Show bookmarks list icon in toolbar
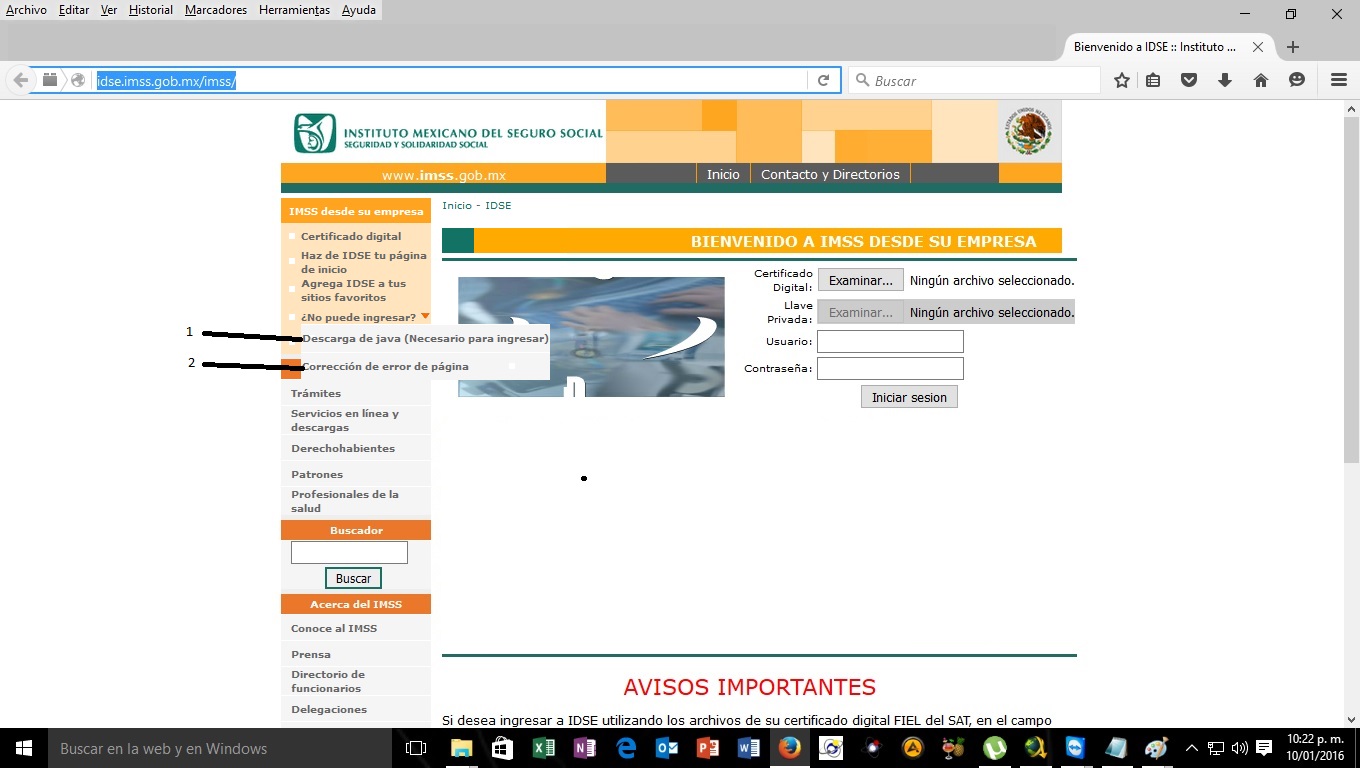The width and height of the screenshot is (1360, 768). point(1153,81)
